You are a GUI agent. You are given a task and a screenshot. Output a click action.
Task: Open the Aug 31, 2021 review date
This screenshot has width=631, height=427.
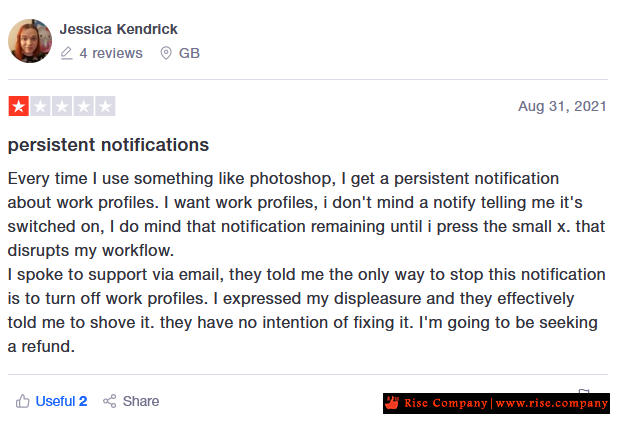coord(562,106)
